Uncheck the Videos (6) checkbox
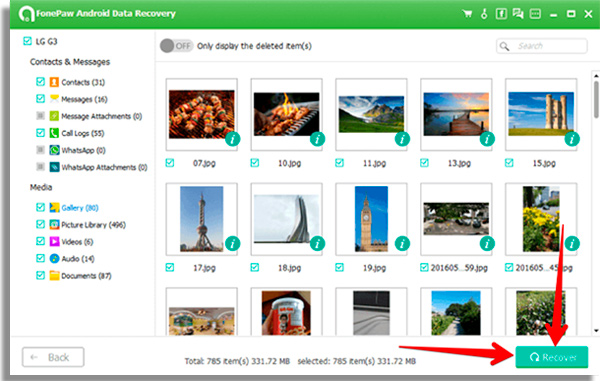The height and width of the screenshot is (381, 600). [x=40, y=241]
